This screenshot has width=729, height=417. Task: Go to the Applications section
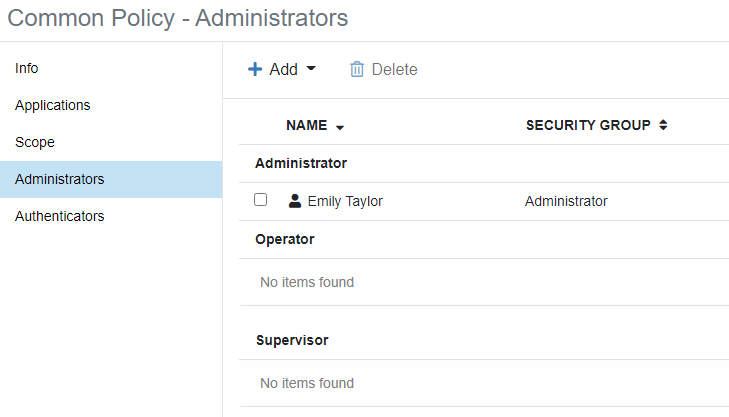(53, 105)
